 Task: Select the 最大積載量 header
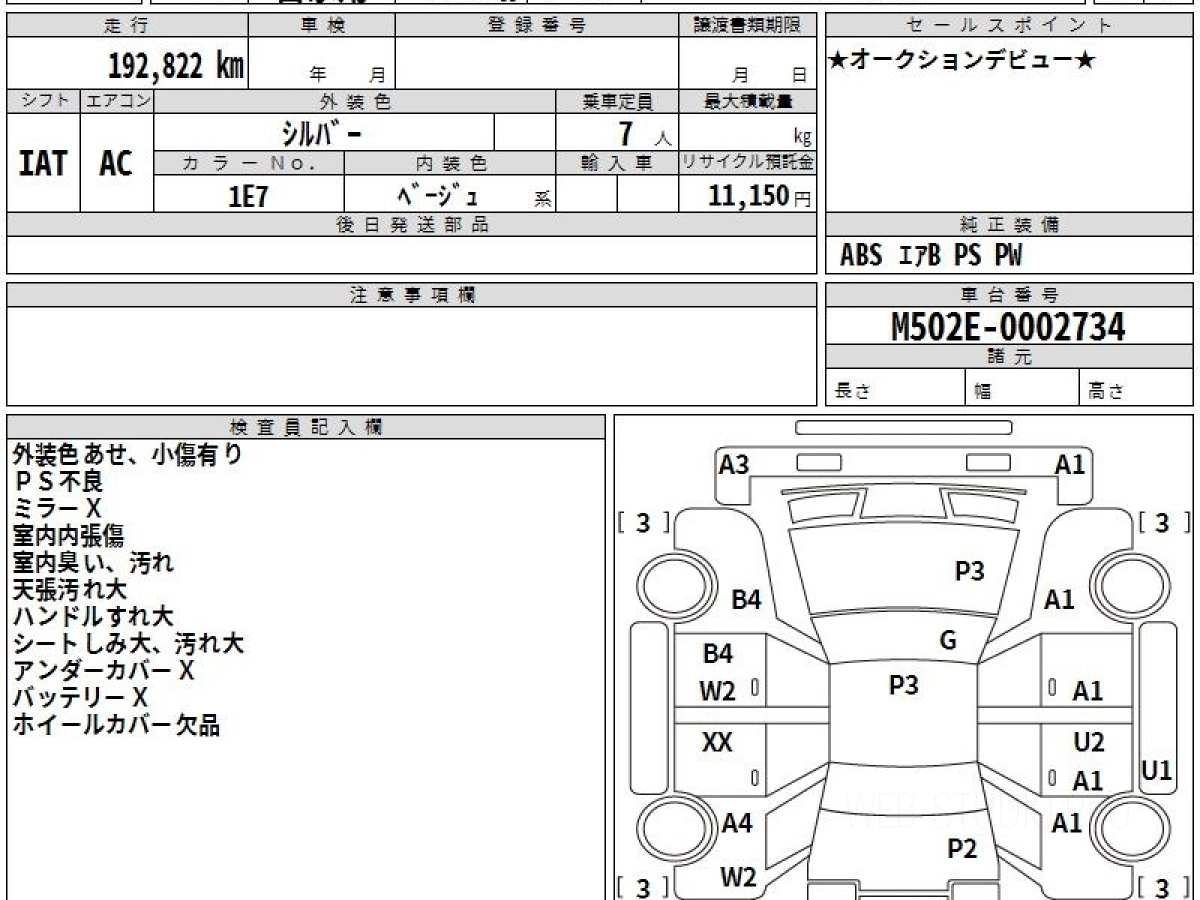pos(747,101)
